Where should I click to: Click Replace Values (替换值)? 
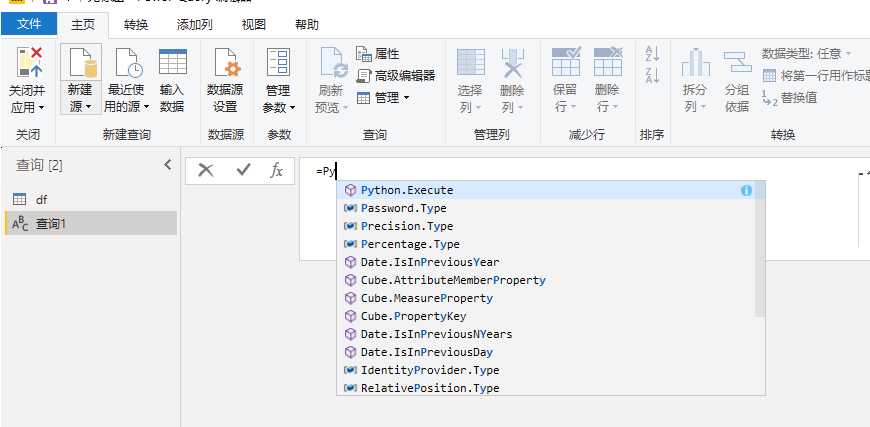point(789,98)
